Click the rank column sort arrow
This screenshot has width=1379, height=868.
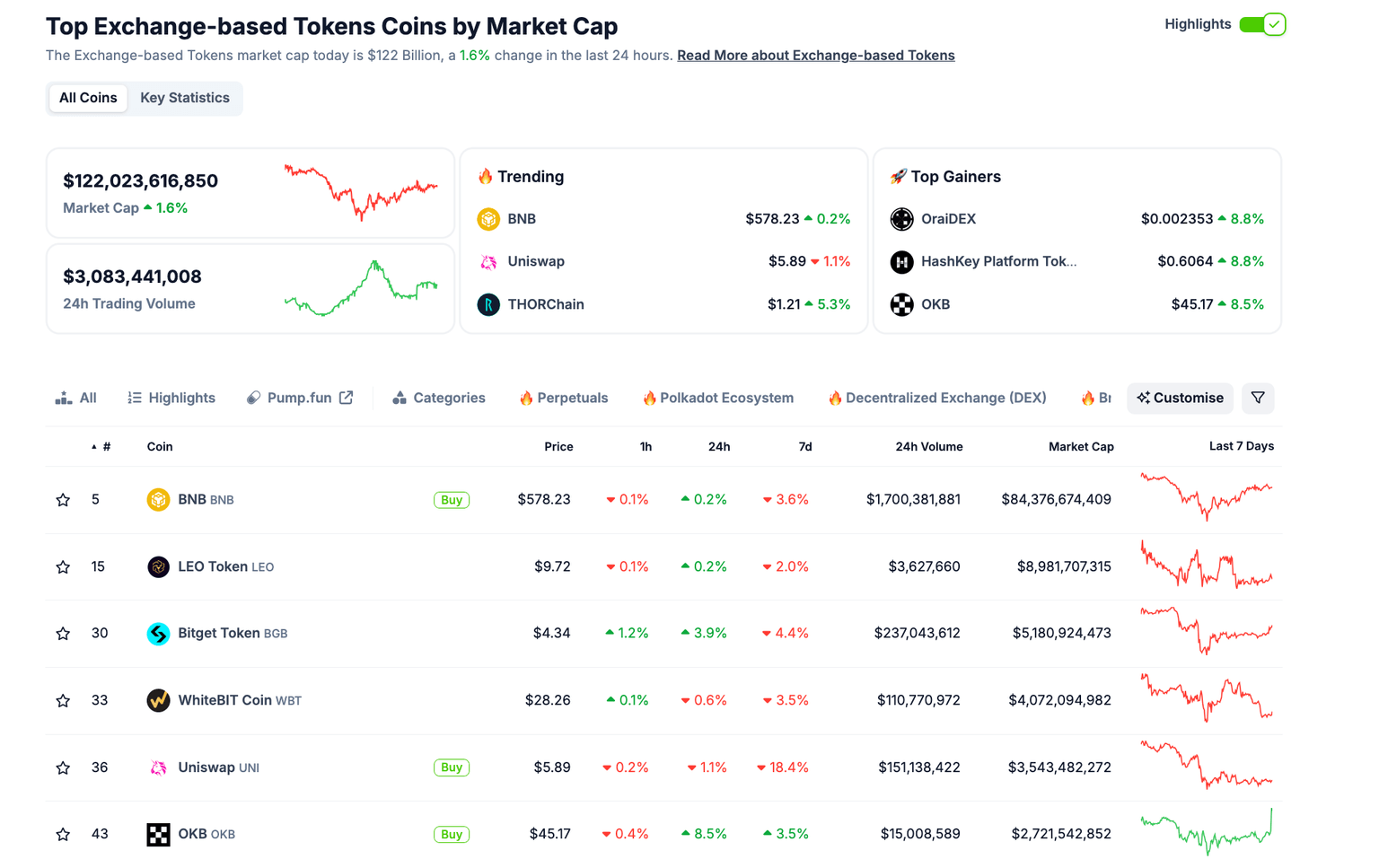(x=94, y=446)
